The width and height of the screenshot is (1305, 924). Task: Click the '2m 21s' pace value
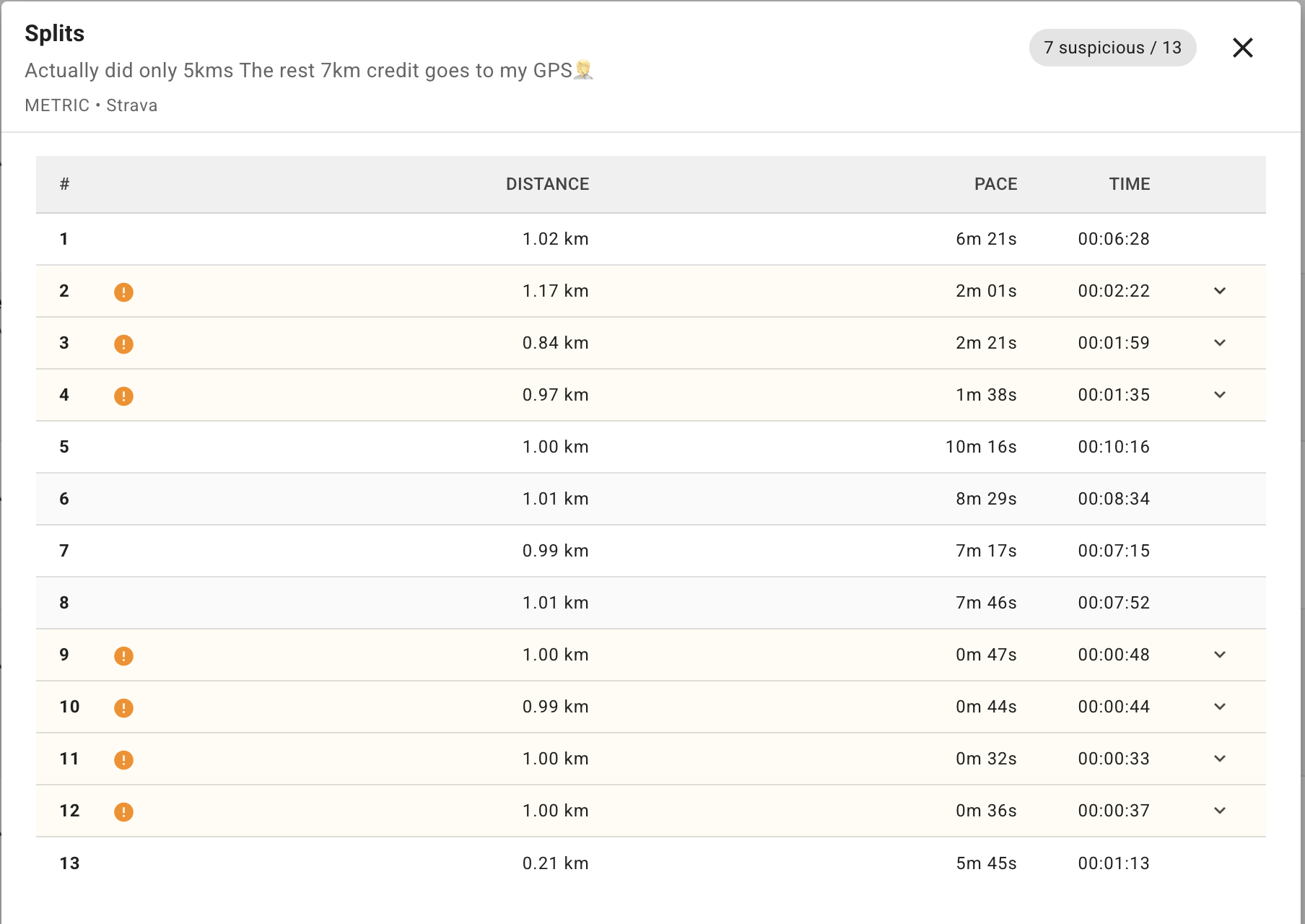click(x=986, y=343)
